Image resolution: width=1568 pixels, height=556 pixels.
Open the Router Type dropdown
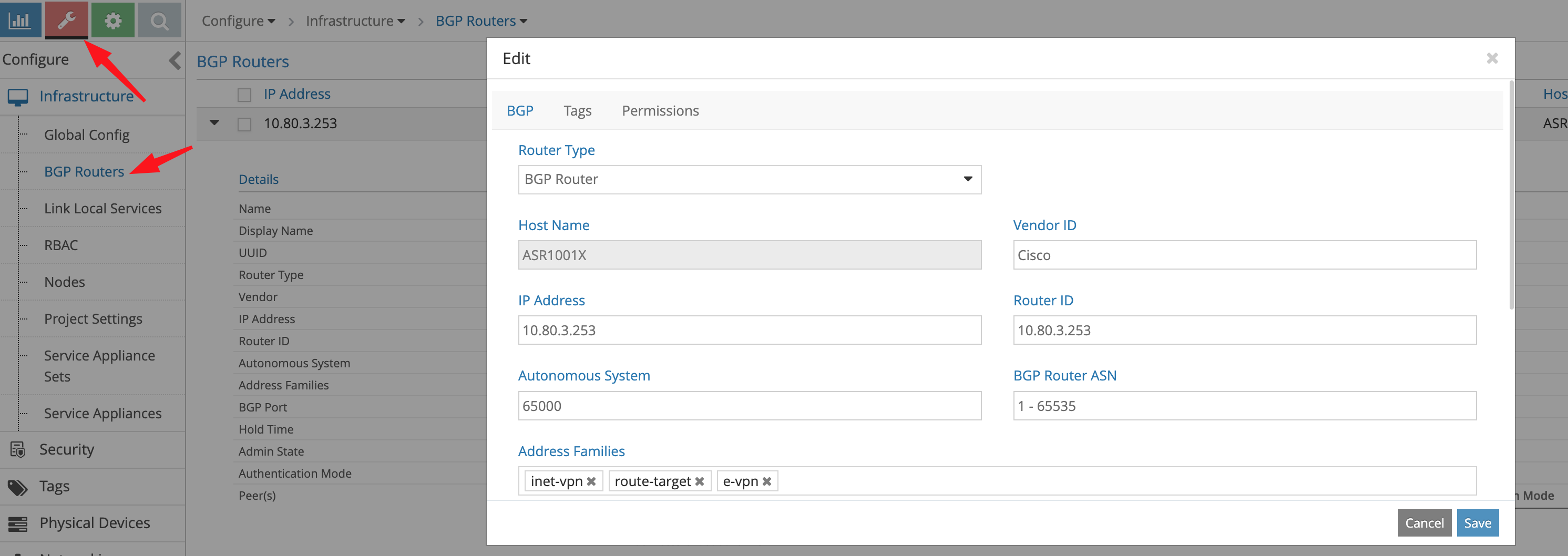point(749,179)
